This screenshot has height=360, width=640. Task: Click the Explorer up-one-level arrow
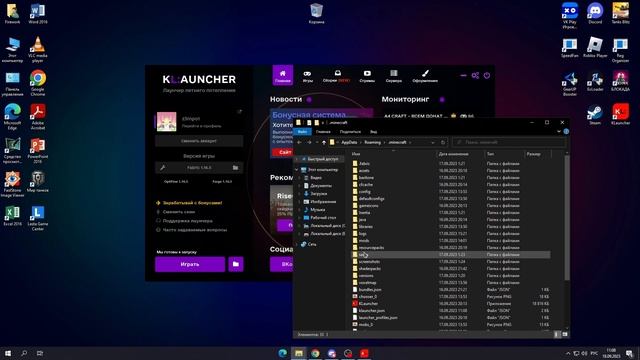pyautogui.click(x=324, y=142)
